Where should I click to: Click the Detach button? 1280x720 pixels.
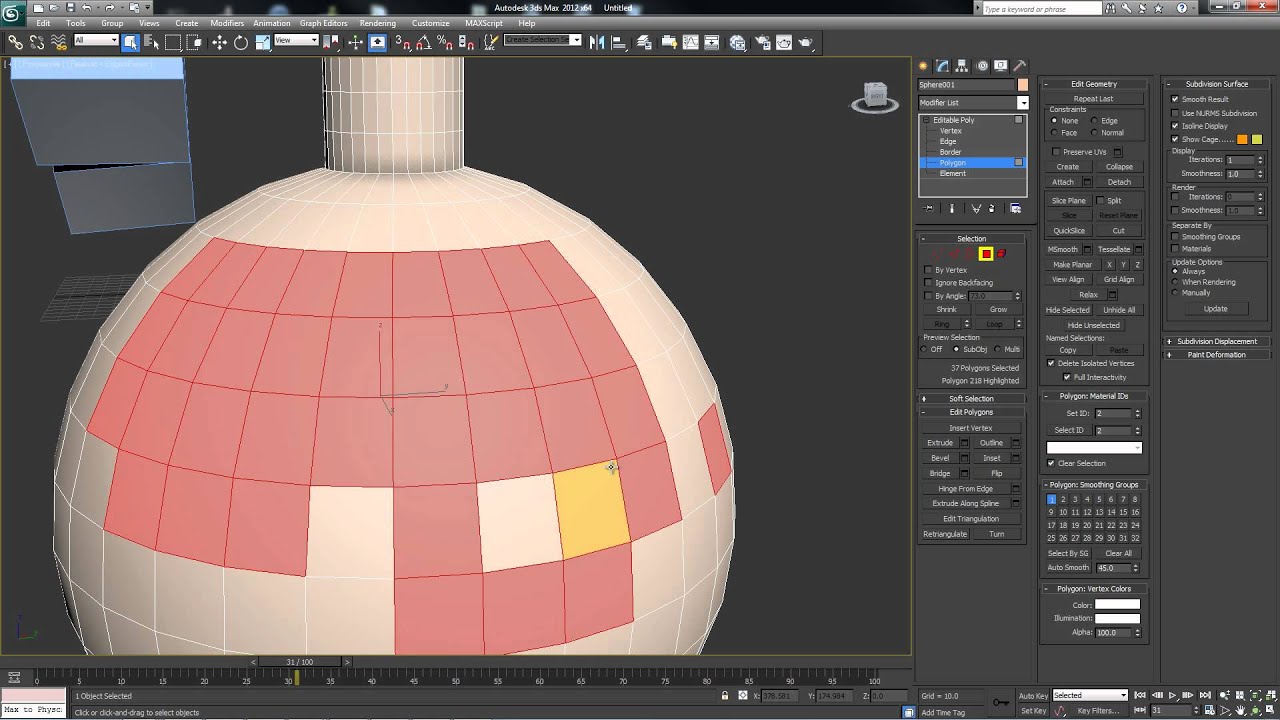1119,182
